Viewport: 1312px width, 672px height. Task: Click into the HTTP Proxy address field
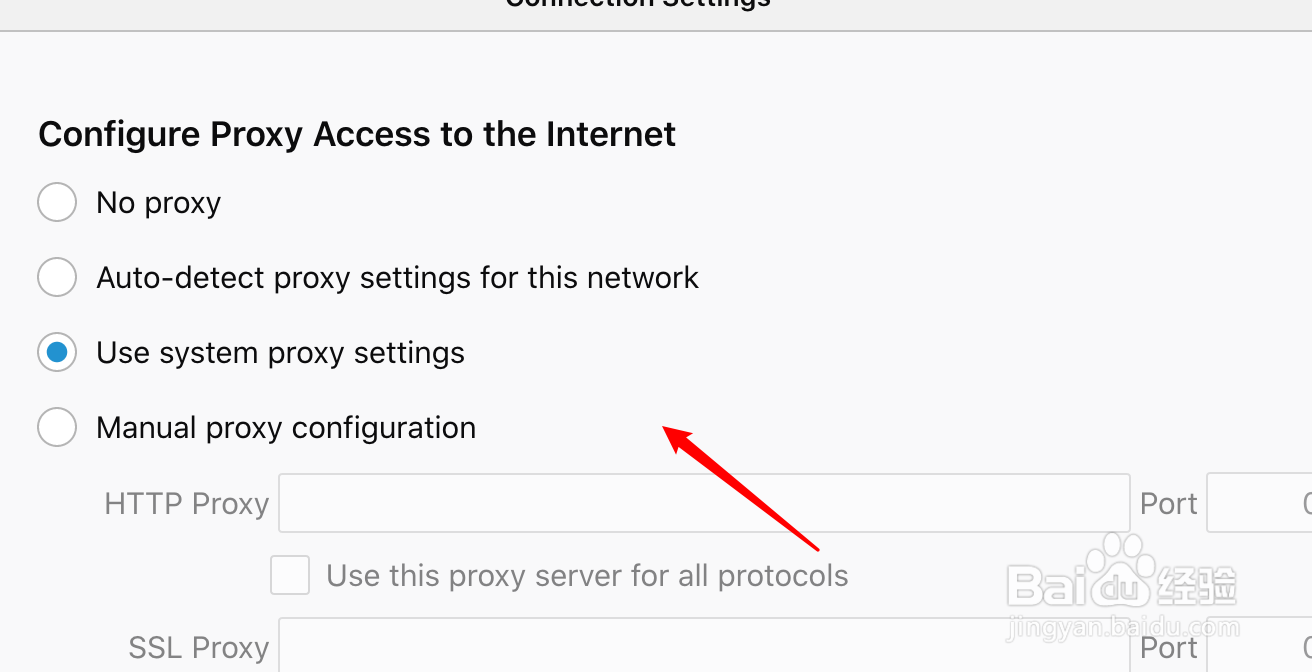pos(703,503)
